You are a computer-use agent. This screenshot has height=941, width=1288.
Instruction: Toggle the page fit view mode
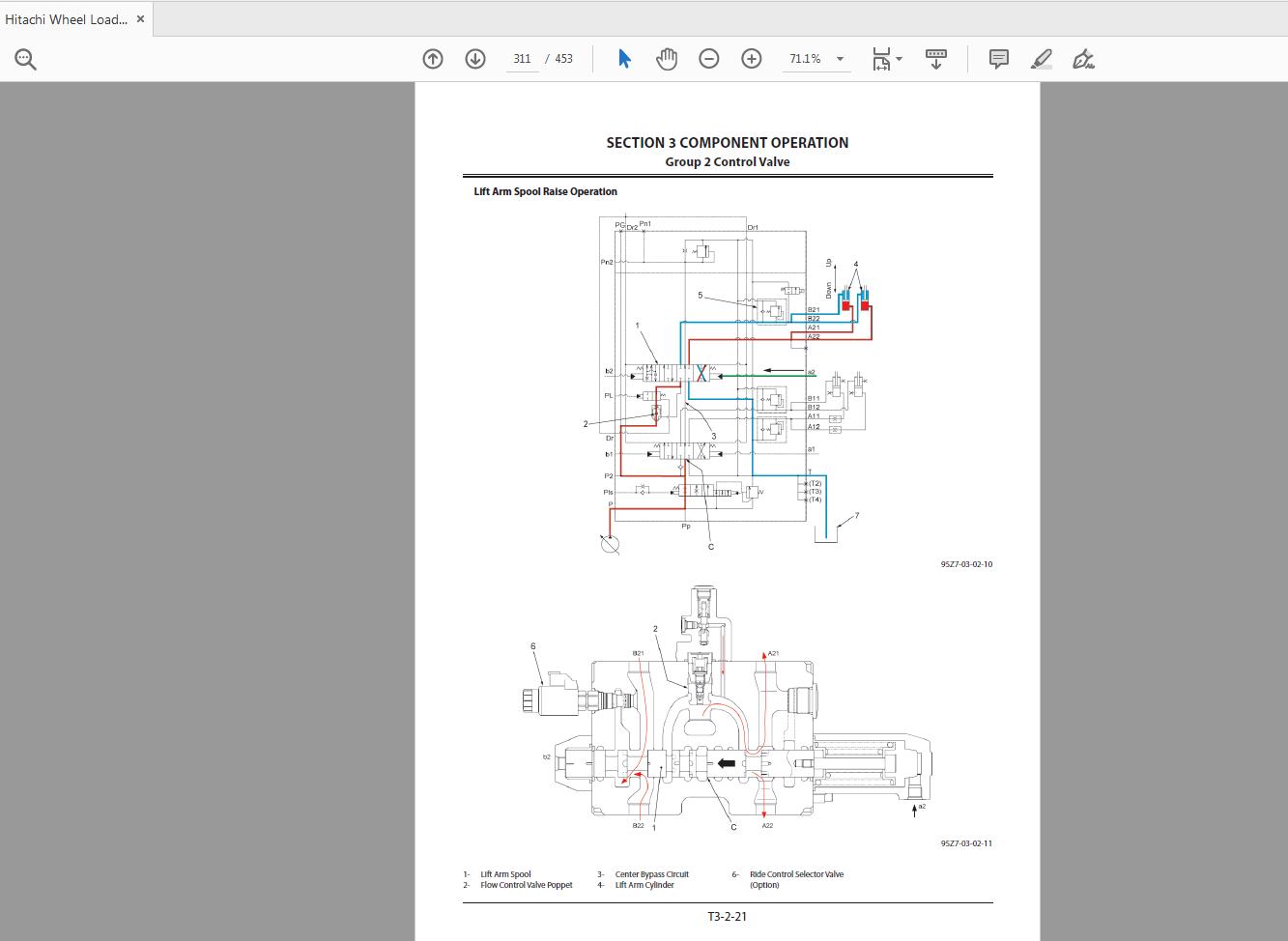pyautogui.click(x=880, y=58)
